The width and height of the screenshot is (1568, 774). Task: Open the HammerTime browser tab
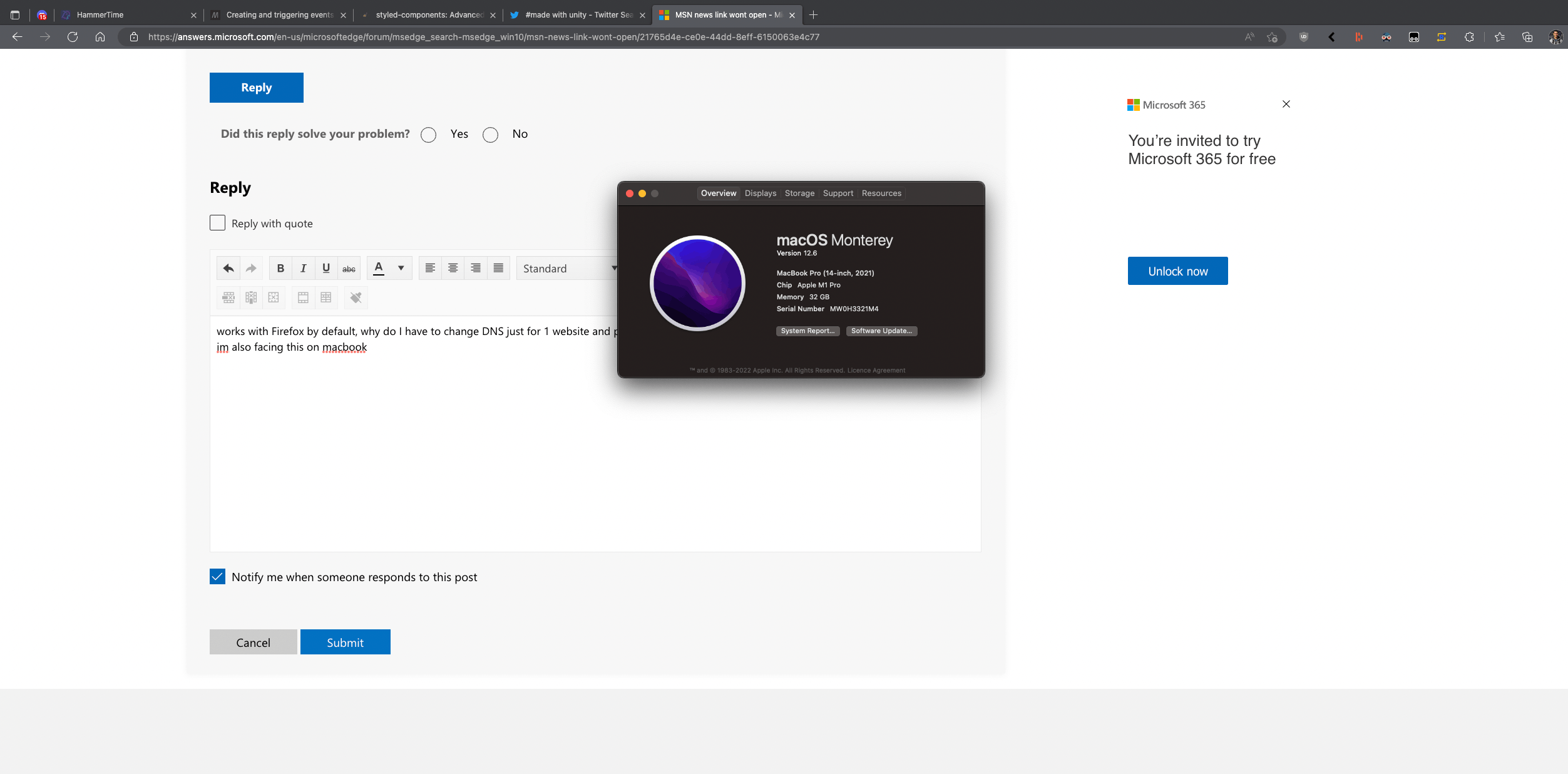point(100,15)
